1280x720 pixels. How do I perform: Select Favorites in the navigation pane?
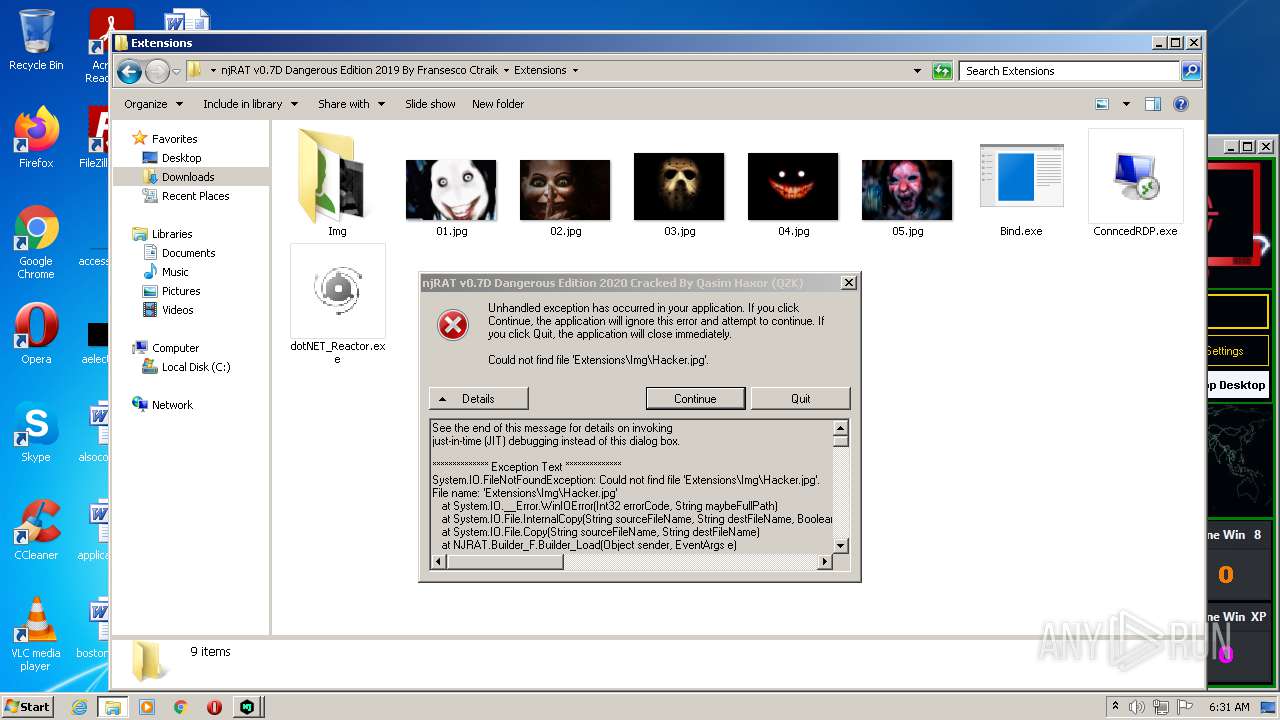[174, 139]
